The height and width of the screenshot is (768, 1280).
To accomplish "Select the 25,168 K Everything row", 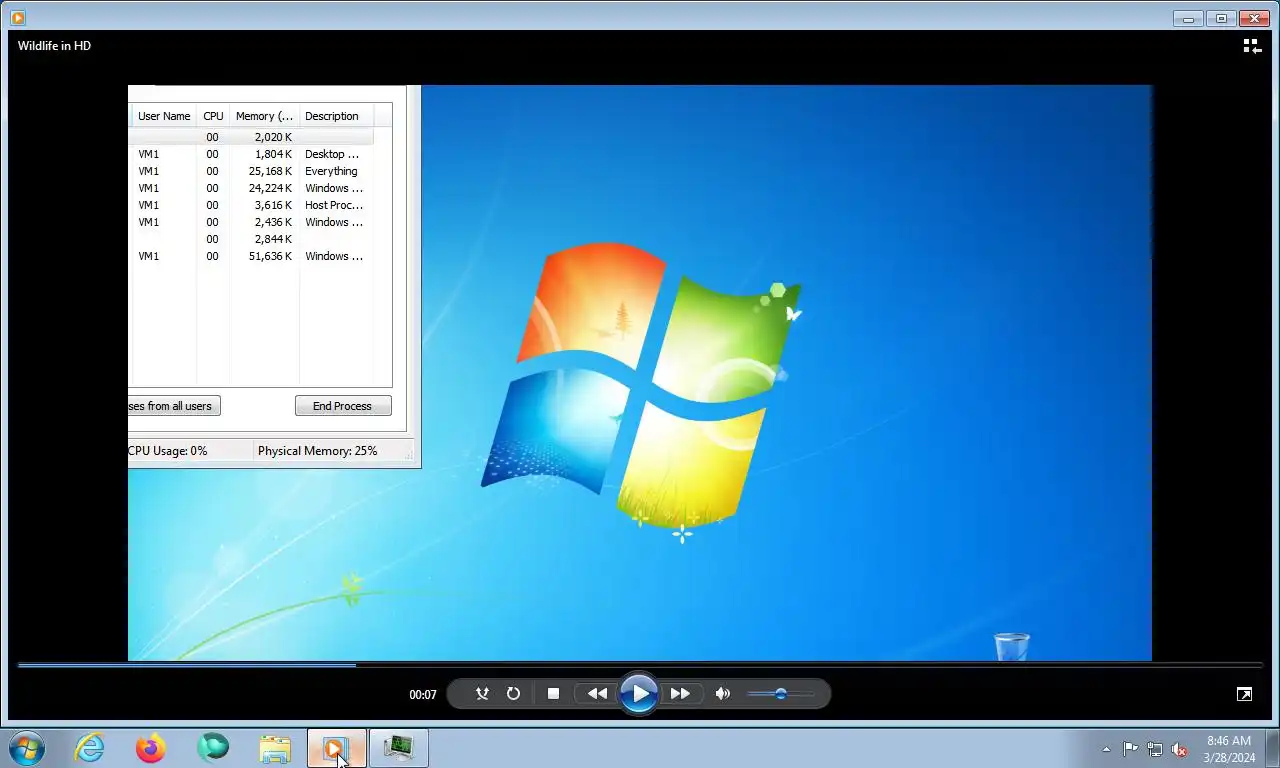I will [x=251, y=171].
